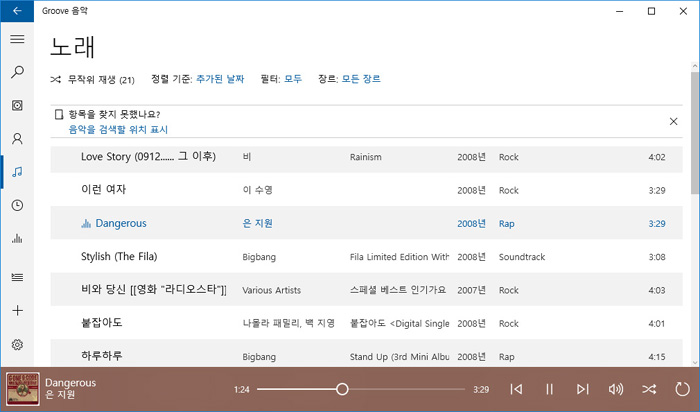
Task: Click album 스페셜 베스트 인기가요
Action: coord(398,290)
